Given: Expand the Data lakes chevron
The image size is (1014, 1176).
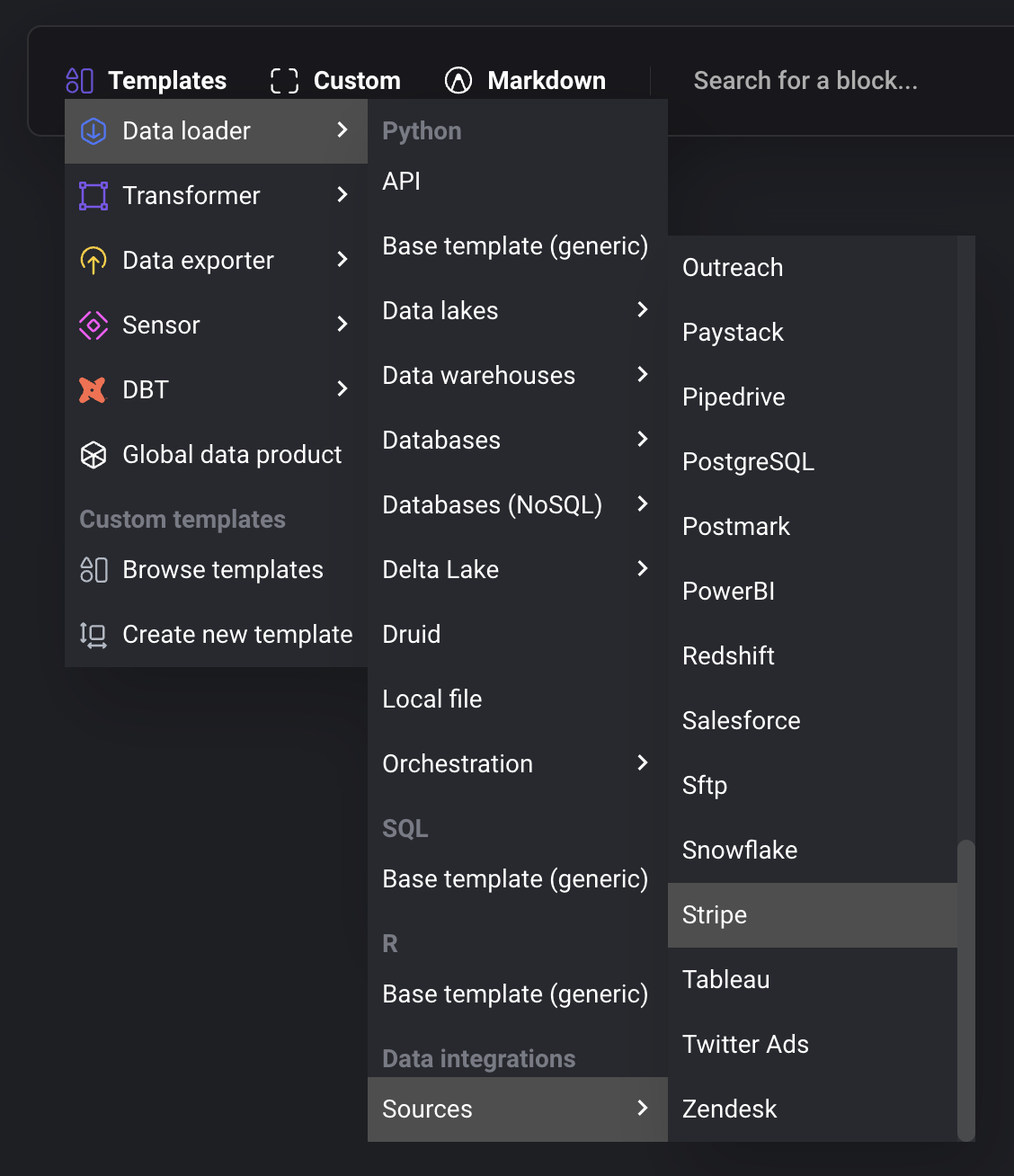Looking at the screenshot, I should [642, 310].
